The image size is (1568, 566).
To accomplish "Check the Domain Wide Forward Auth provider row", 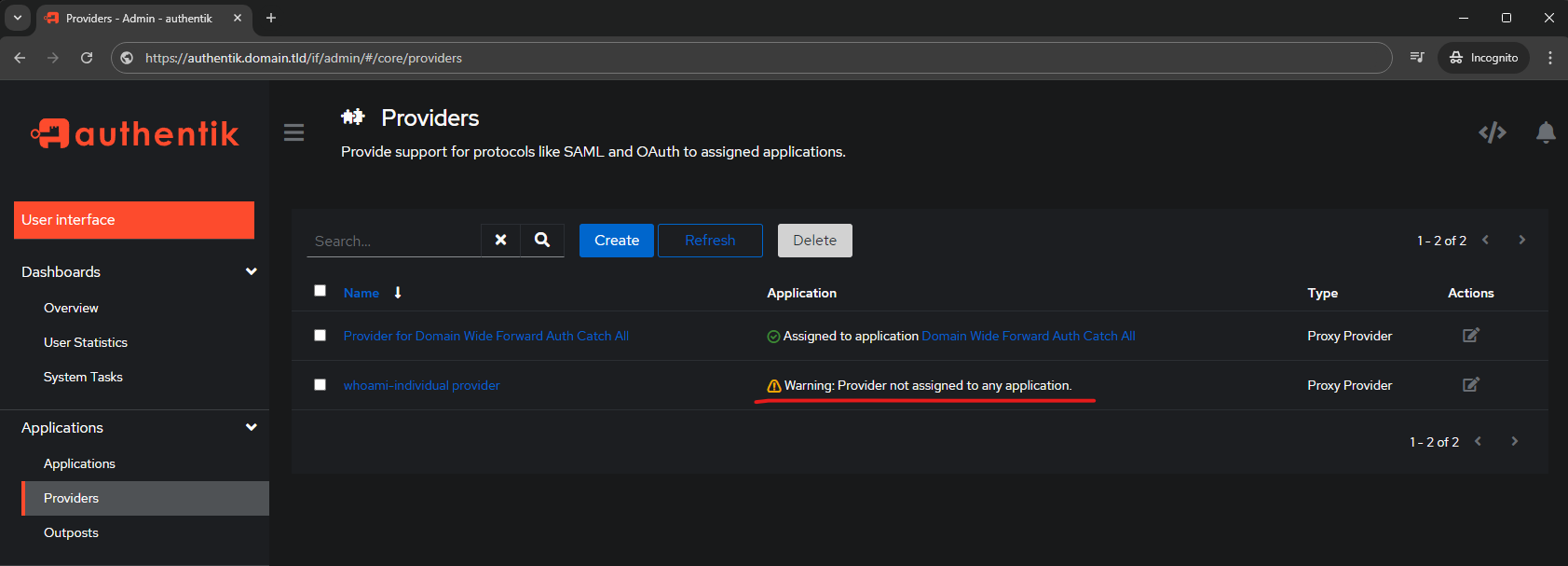I will coord(320,336).
